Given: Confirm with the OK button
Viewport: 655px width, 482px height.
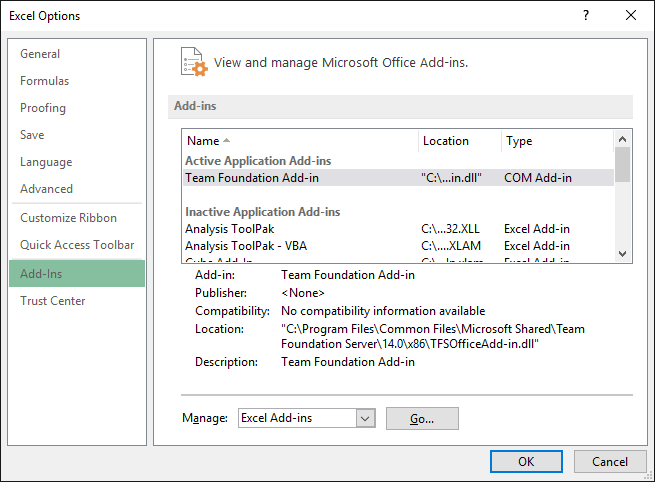Looking at the screenshot, I should click(x=526, y=462).
